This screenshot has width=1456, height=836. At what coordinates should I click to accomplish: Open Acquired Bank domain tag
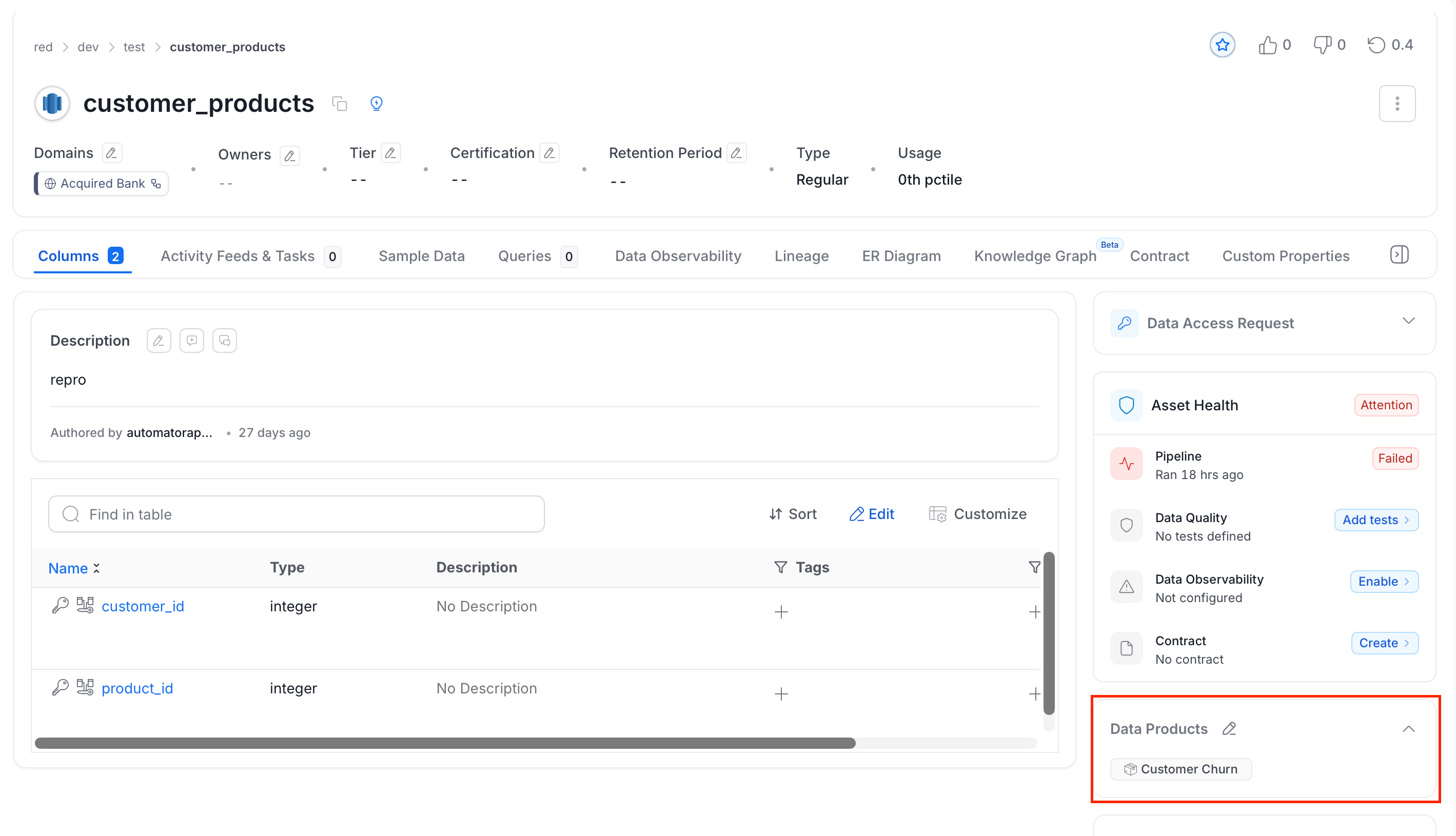pyautogui.click(x=101, y=184)
